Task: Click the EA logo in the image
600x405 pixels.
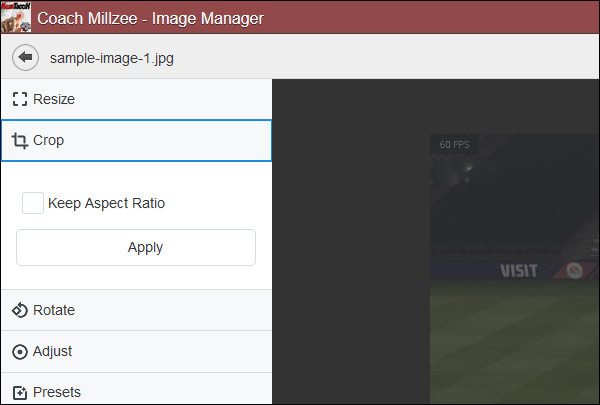Action: (575, 270)
